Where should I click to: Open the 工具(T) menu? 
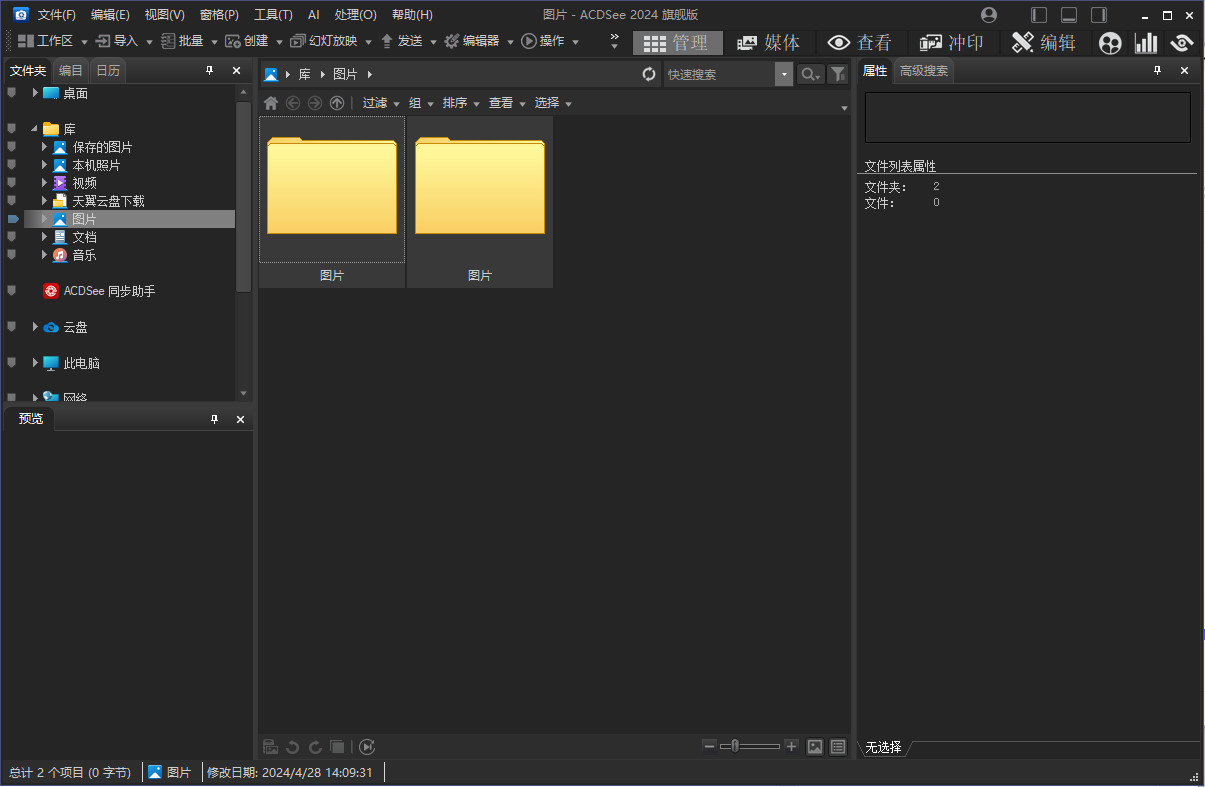(273, 15)
